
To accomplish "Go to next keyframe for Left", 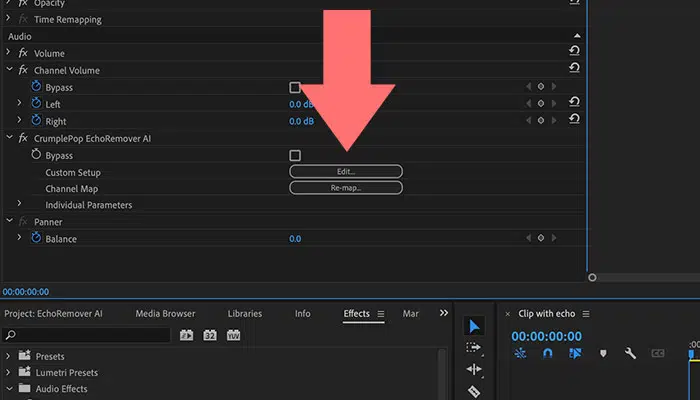I will pyautogui.click(x=554, y=104).
